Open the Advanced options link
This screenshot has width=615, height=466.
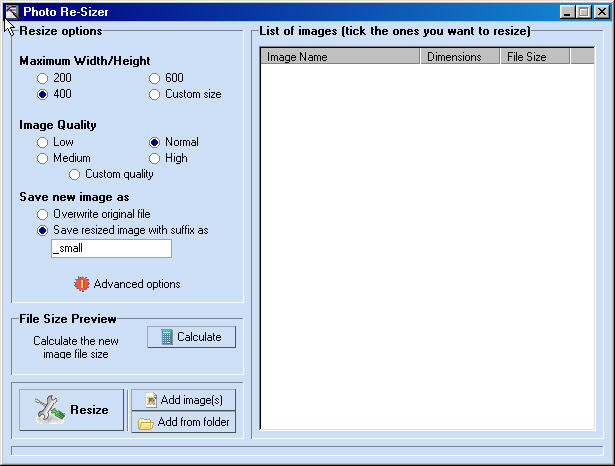[137, 284]
